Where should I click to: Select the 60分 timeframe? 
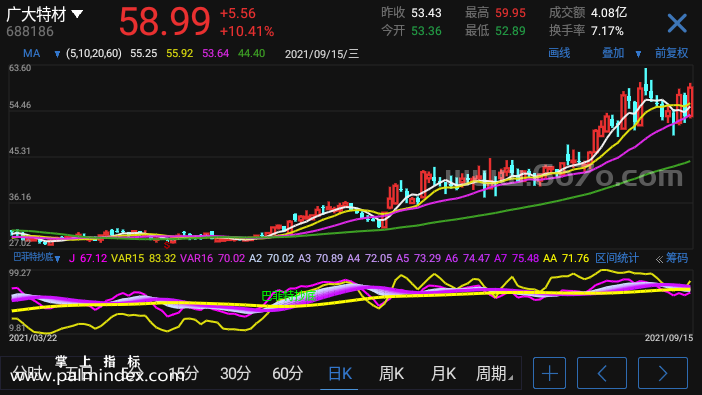click(287, 373)
